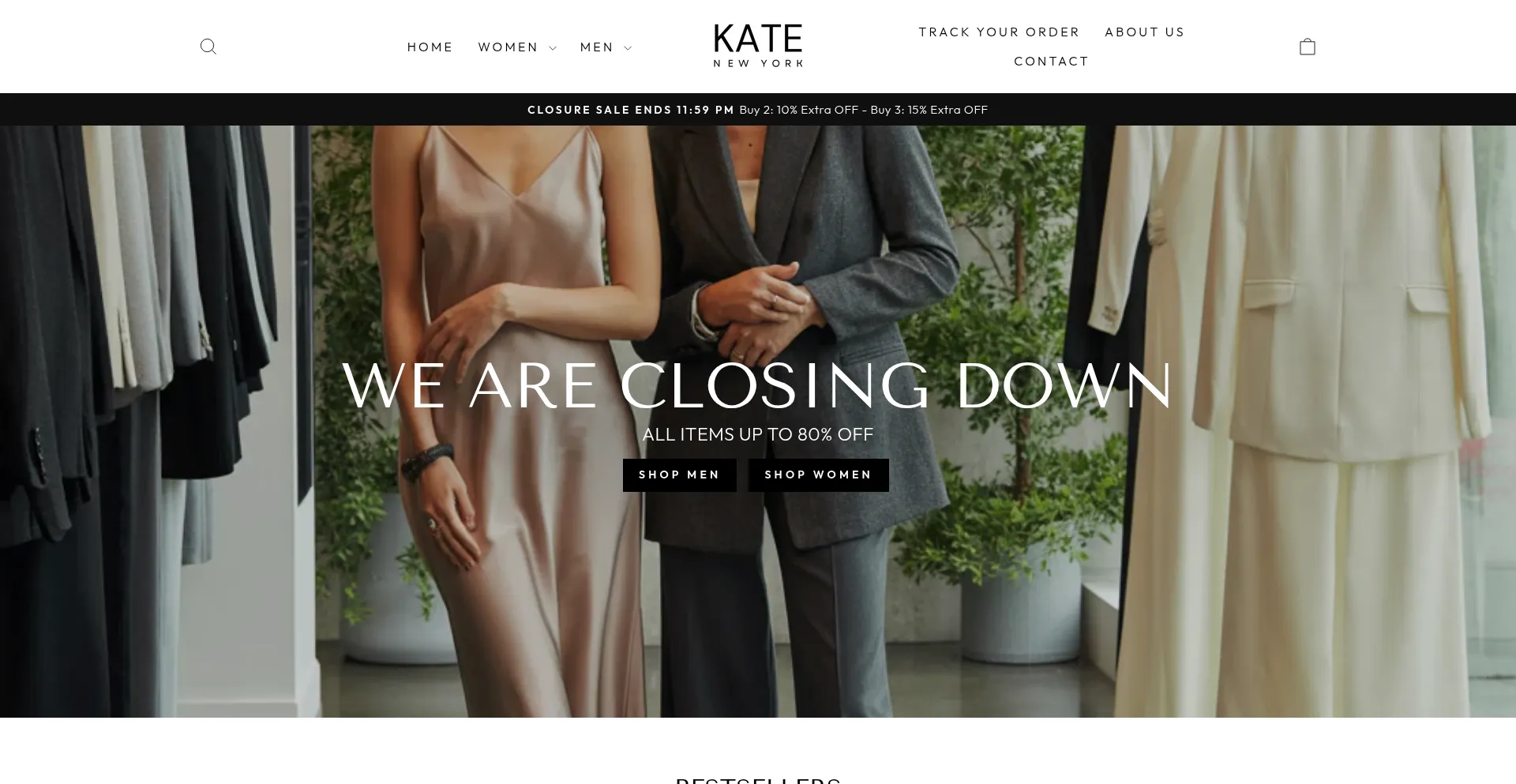Open the Contact page
Screen dimensions: 1516x784
tap(1052, 62)
